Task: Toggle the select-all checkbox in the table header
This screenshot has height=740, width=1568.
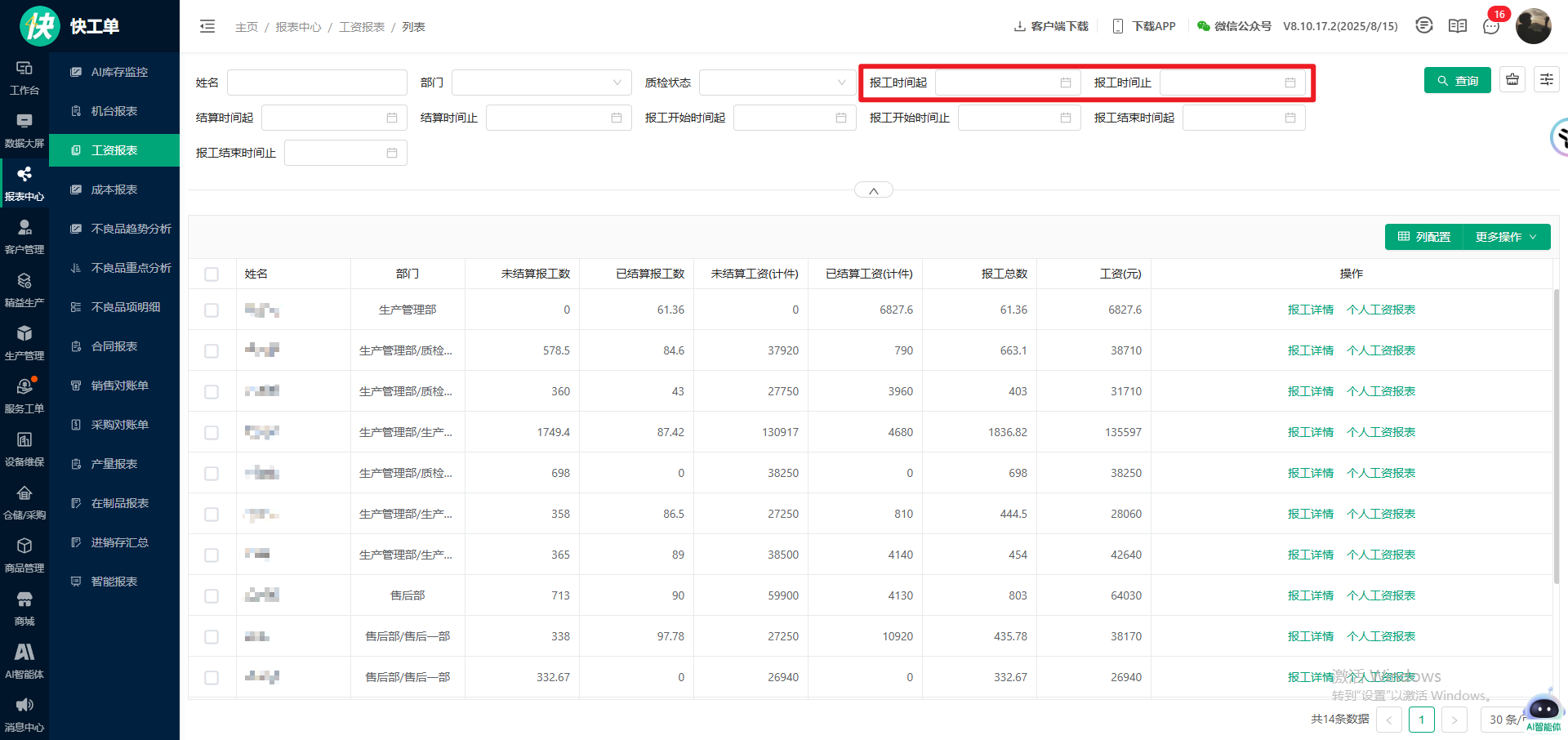Action: (x=212, y=274)
